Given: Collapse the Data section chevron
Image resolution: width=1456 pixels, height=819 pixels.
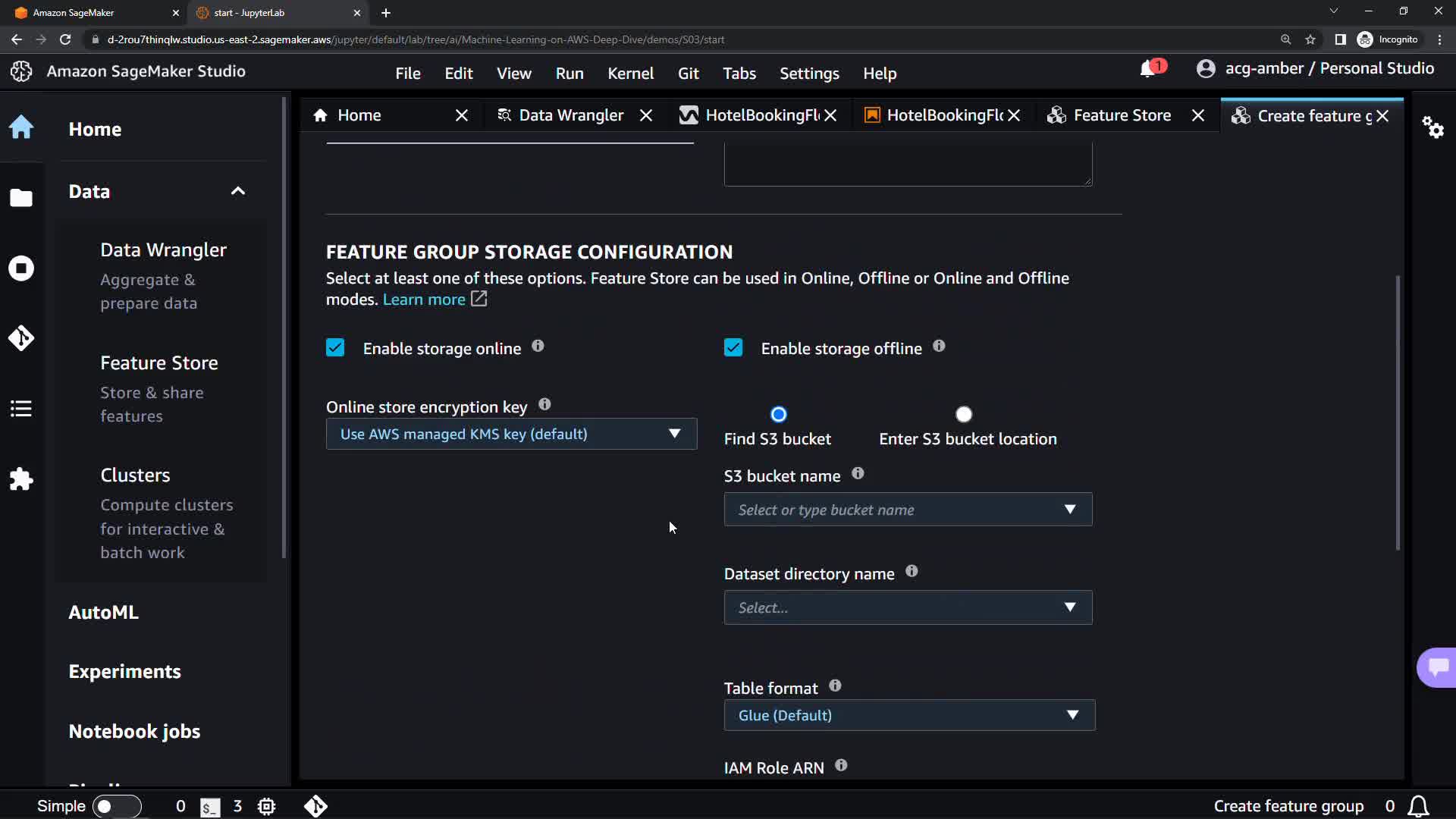Looking at the screenshot, I should pos(238,191).
